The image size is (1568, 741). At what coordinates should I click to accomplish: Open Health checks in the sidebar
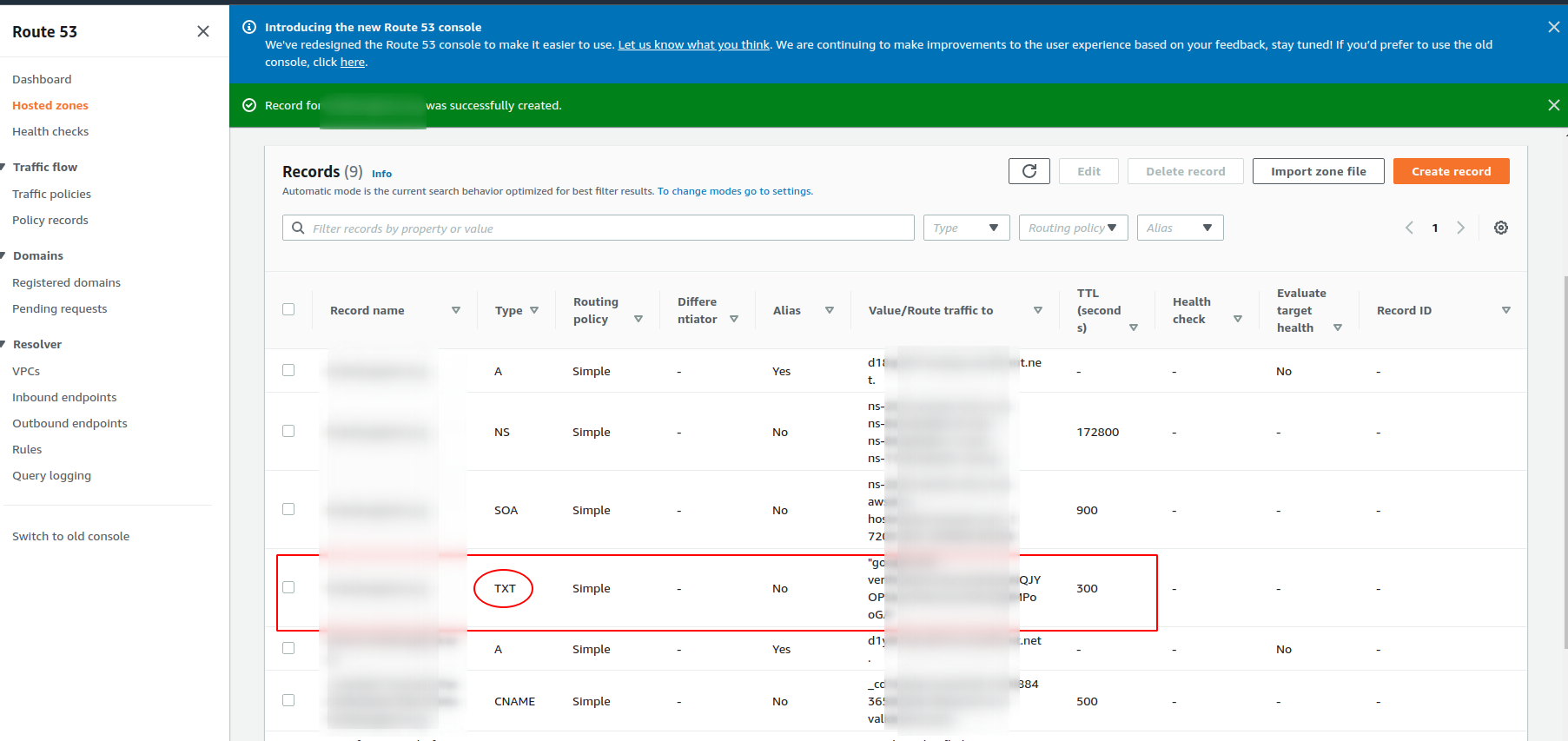(50, 131)
